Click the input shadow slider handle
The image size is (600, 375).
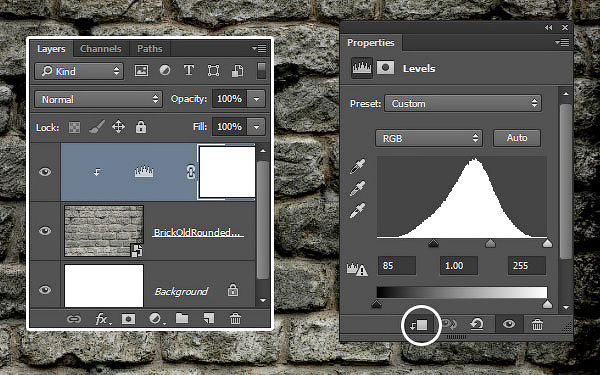pos(433,243)
